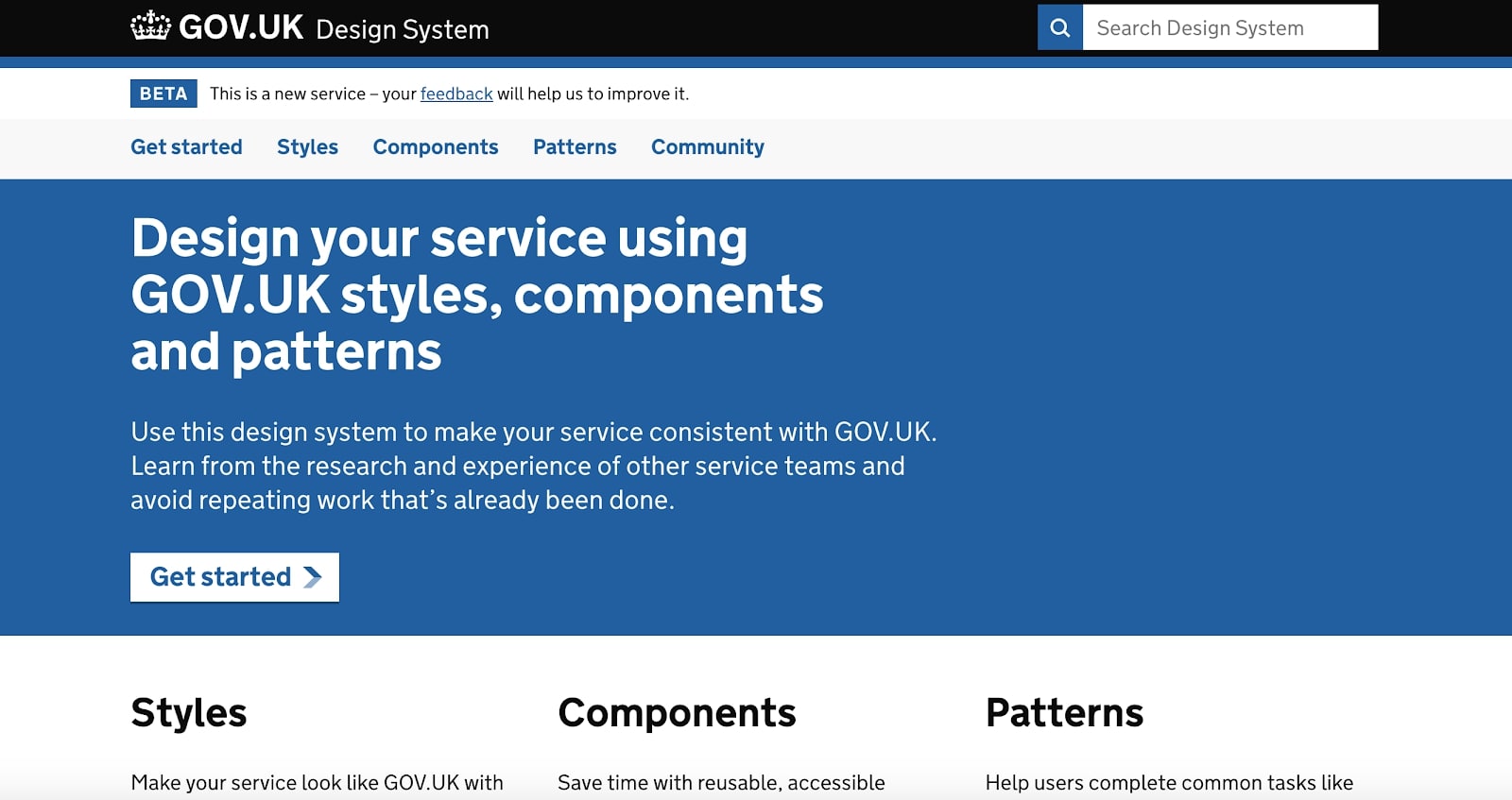Click the Patterns section heading

pos(1064,713)
